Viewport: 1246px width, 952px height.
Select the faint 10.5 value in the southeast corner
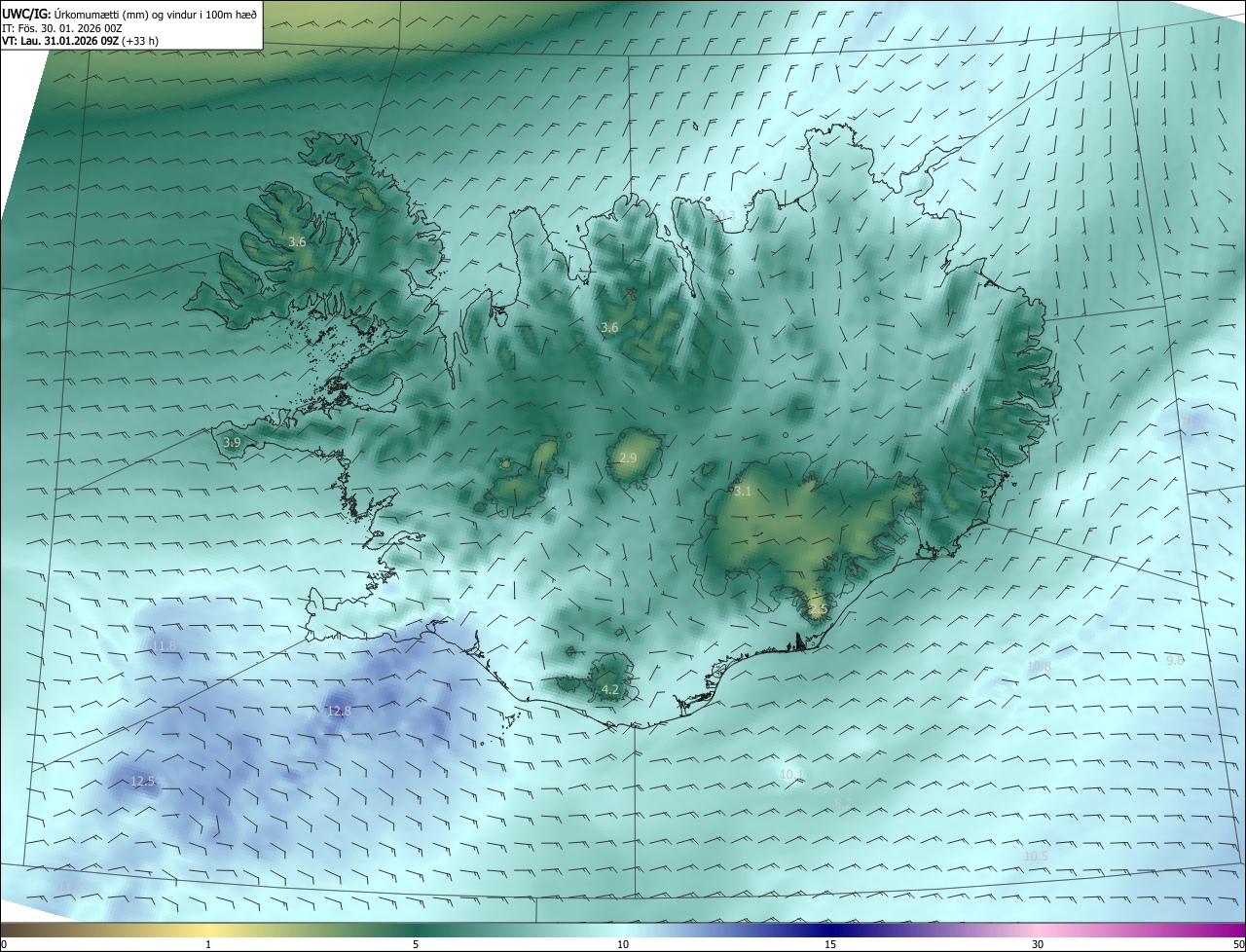coord(1036,857)
